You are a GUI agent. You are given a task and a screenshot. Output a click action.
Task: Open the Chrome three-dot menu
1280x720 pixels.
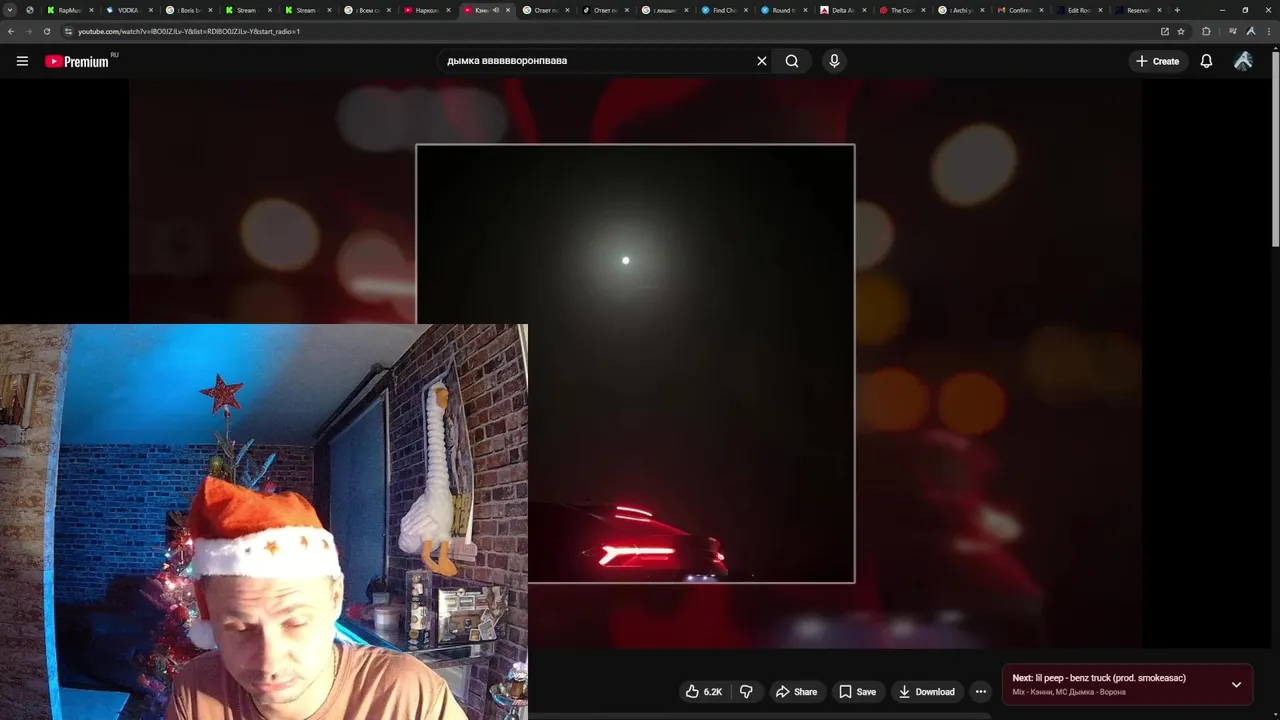[x=1268, y=31]
